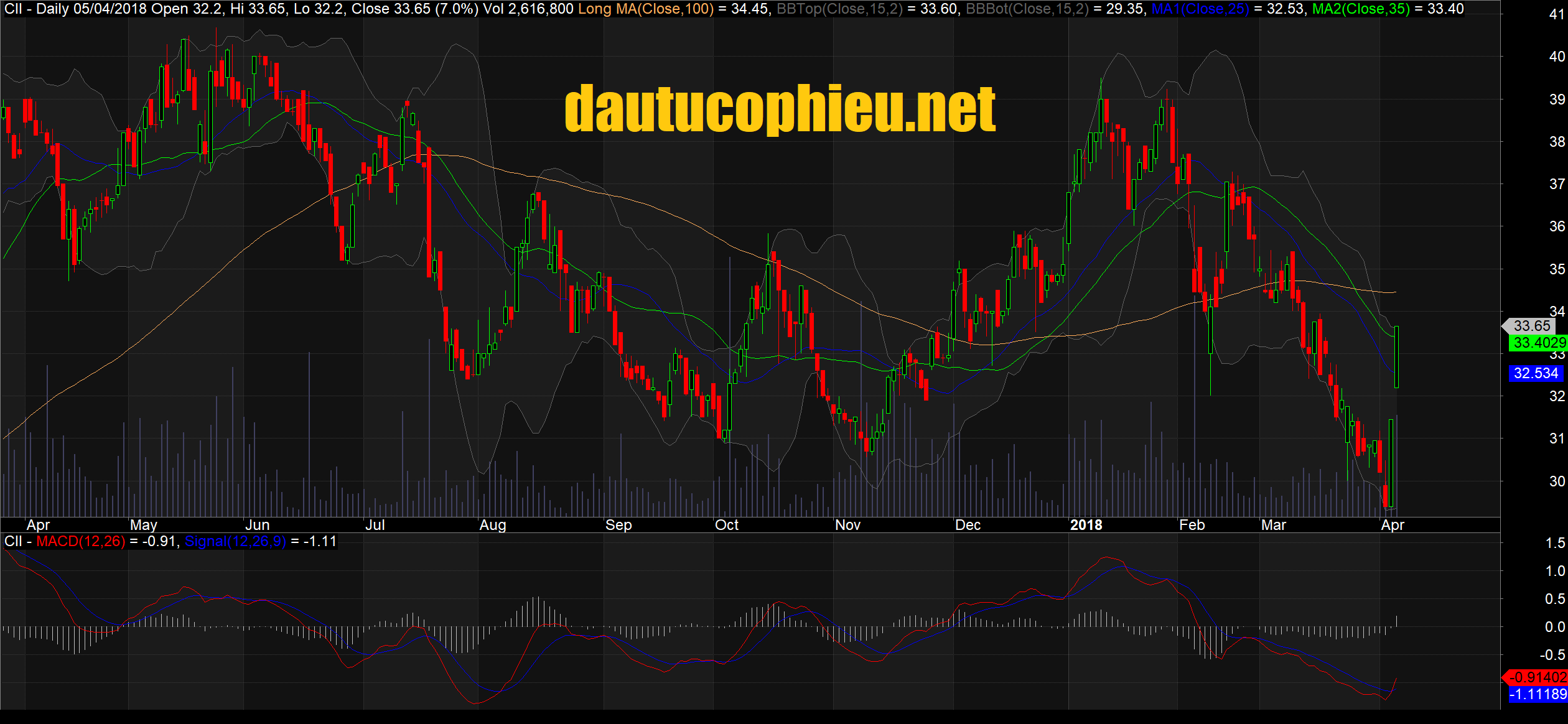This screenshot has width=1568, height=724.
Task: Click the 'Close 33.65 (7.0%)' readout
Action: [415, 9]
